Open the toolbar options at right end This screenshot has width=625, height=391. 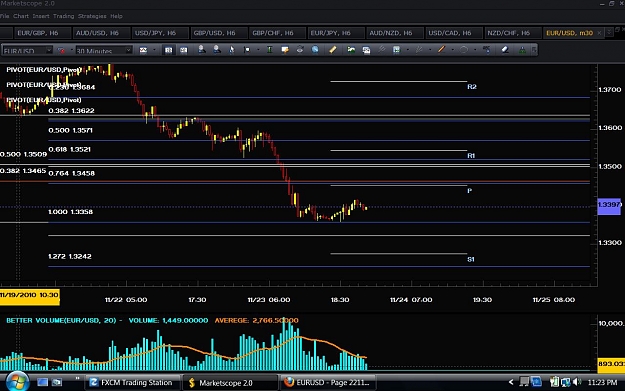pos(534,50)
